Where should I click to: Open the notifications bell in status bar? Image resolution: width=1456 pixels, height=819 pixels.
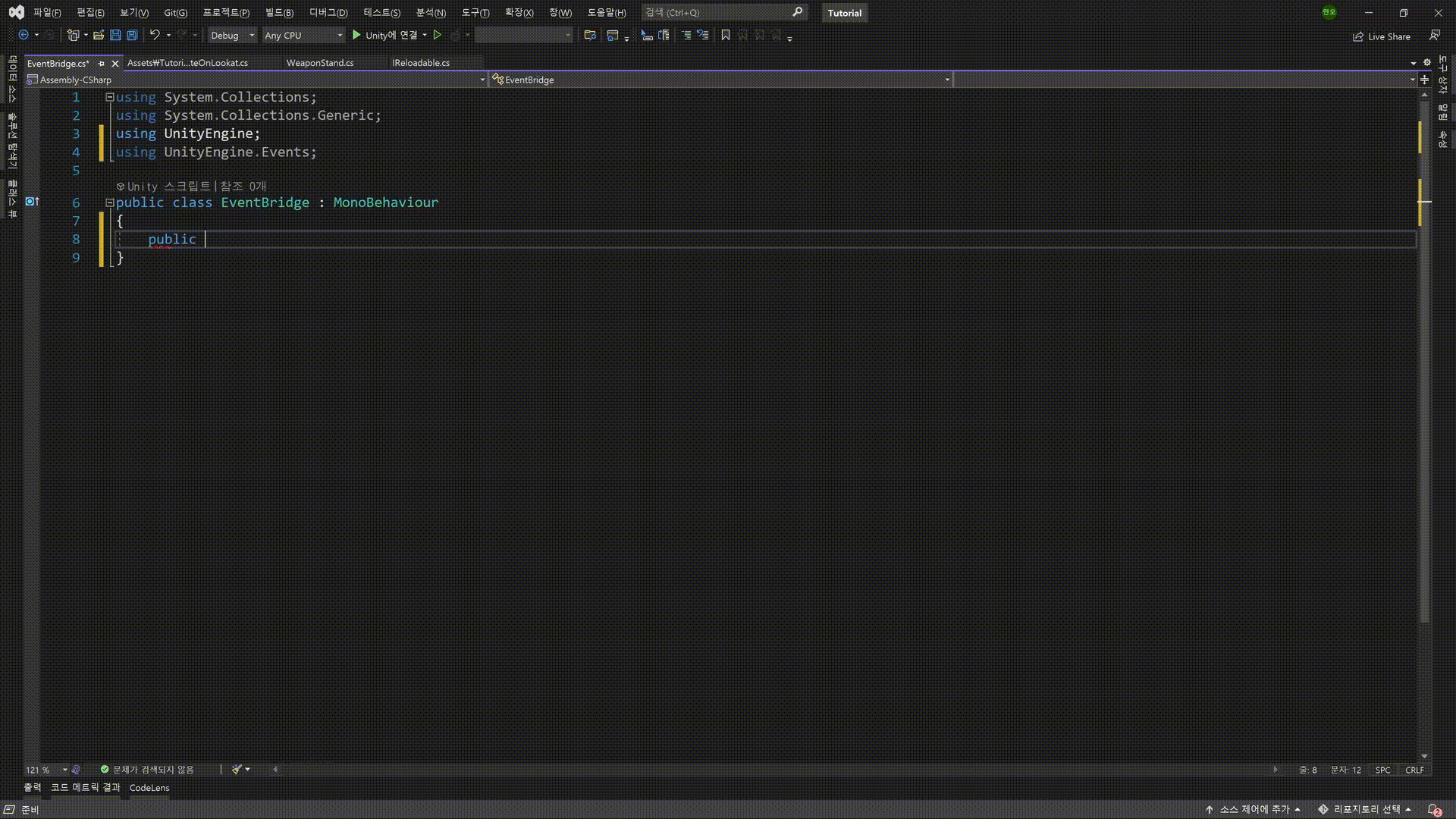pos(1433,809)
